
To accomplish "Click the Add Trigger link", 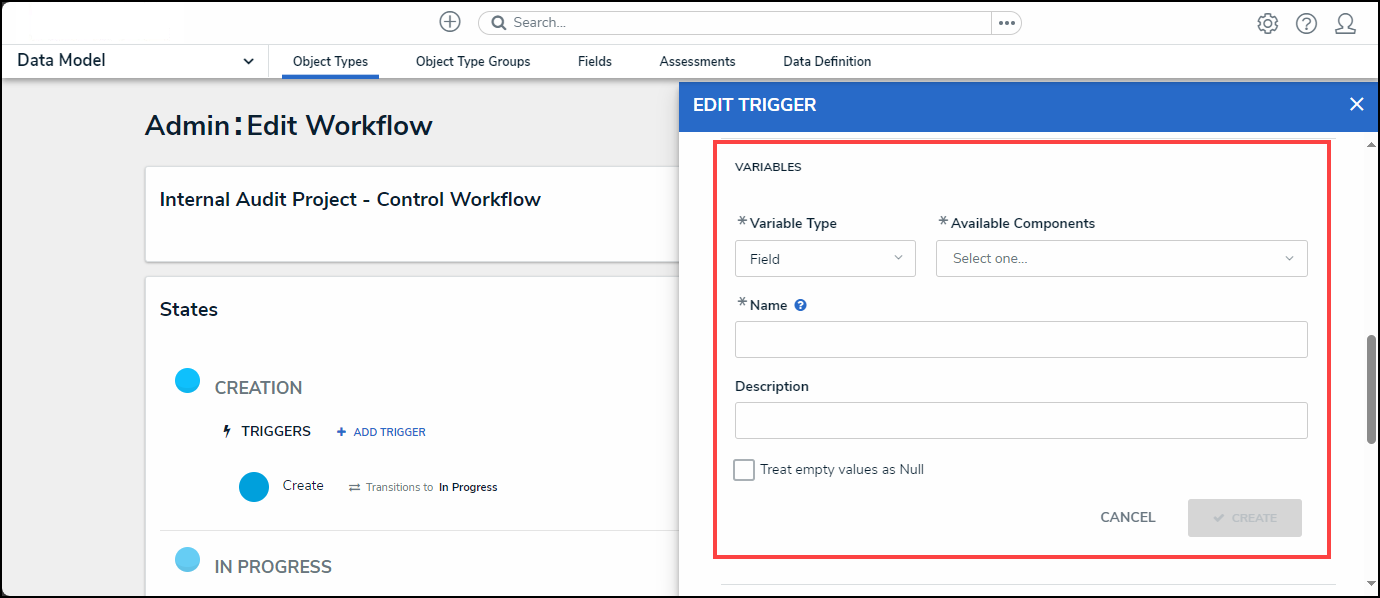I will click(x=381, y=432).
